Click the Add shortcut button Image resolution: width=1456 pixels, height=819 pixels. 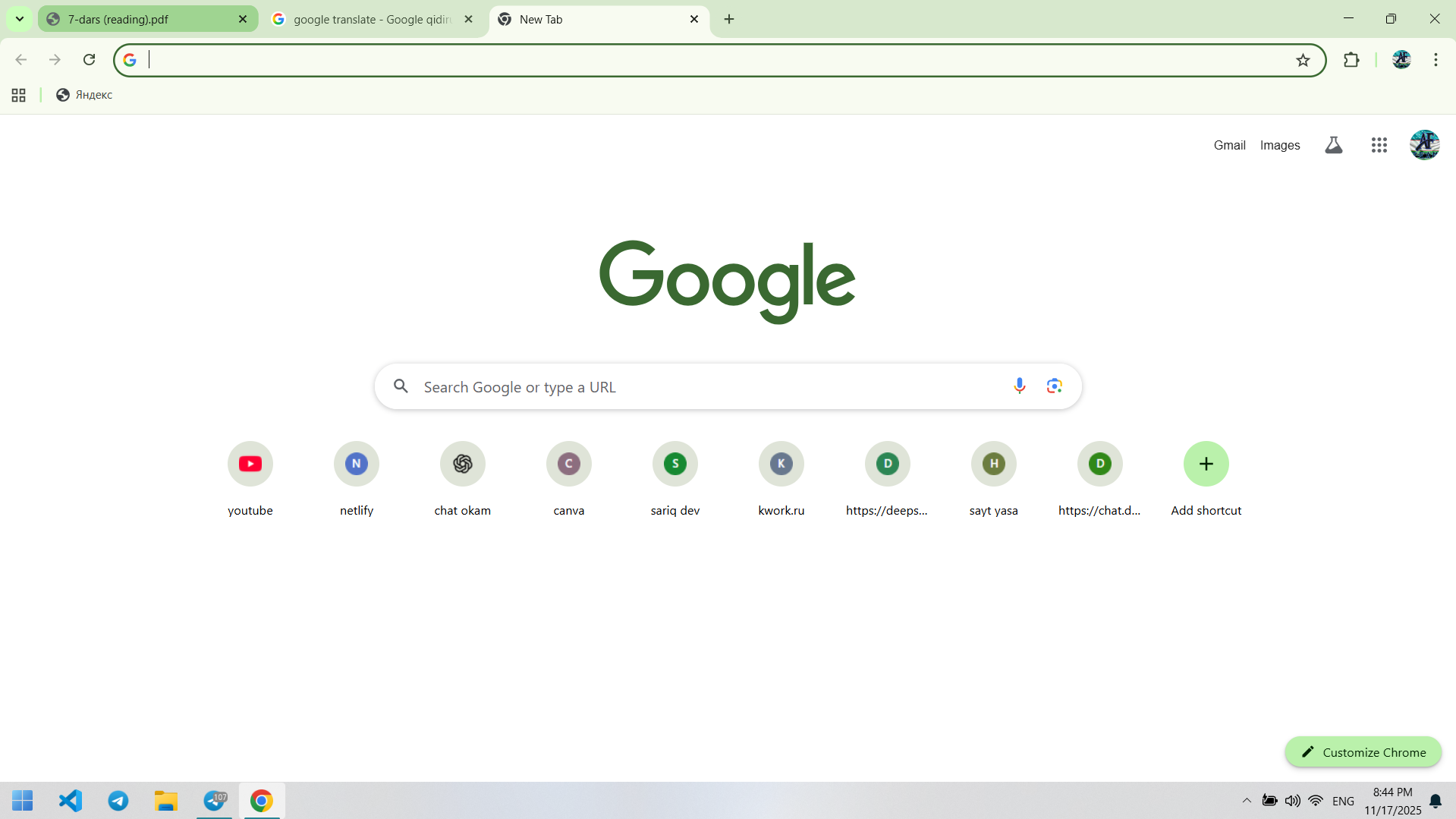tap(1206, 464)
